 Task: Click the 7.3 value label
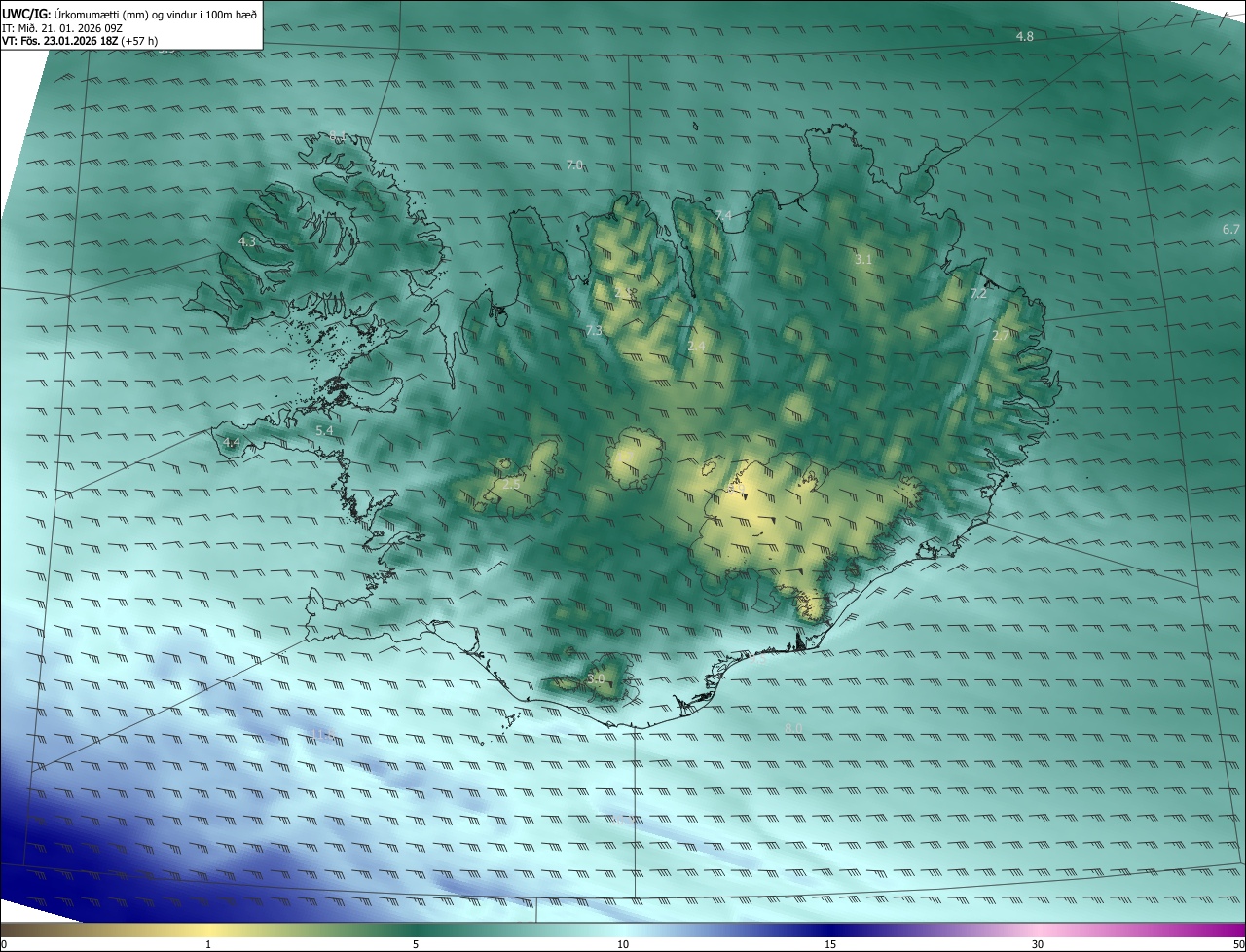pyautogui.click(x=594, y=331)
